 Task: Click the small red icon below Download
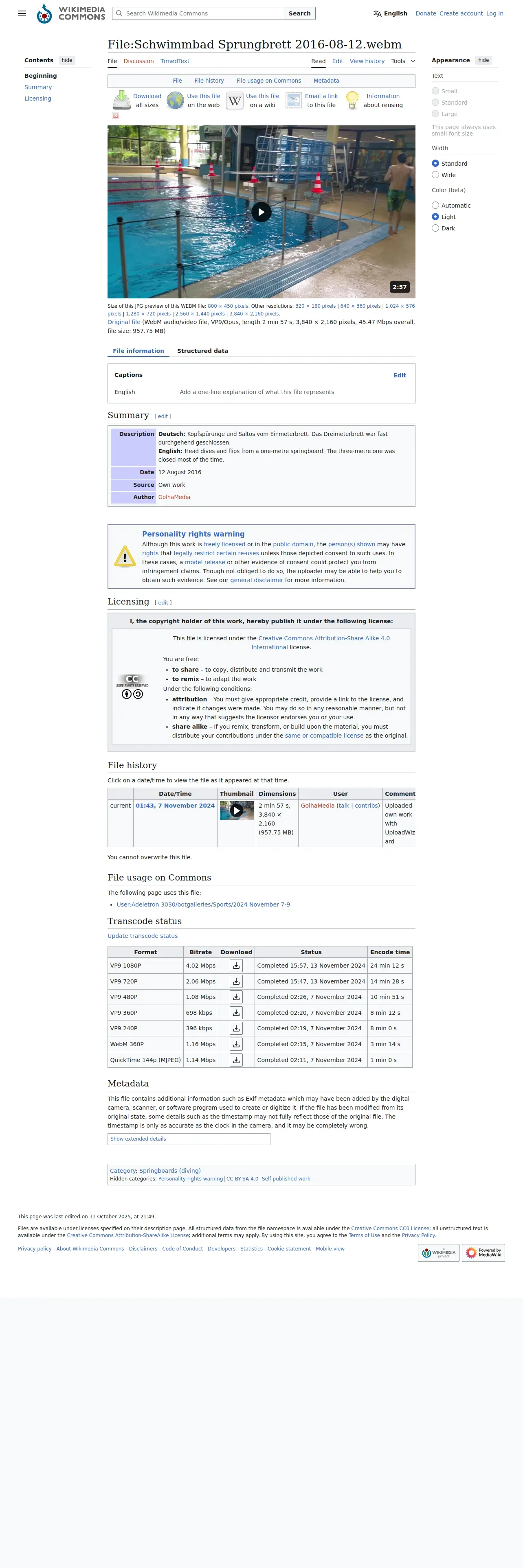(116, 116)
